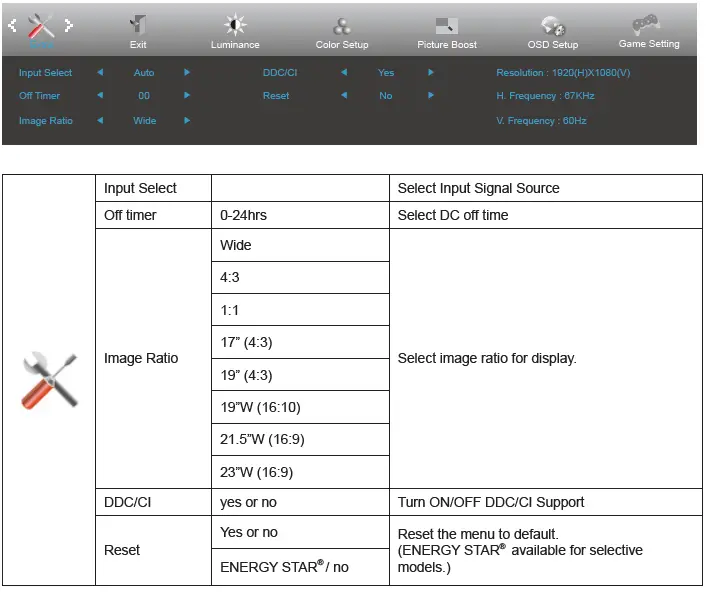Click 'Reset the menu to default.' text
Image resolution: width=707 pixels, height=593 pixels.
coord(478,534)
